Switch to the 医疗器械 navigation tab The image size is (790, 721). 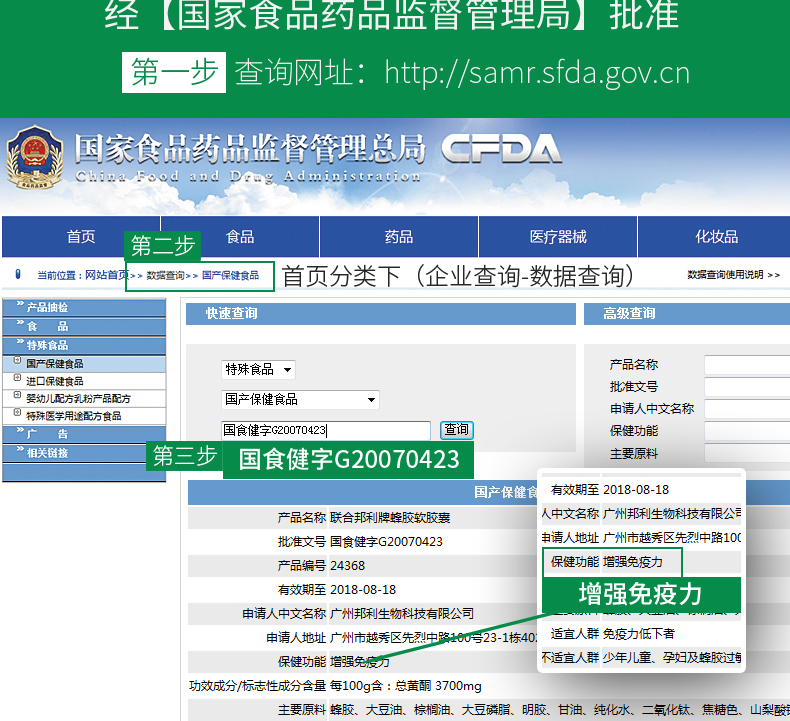pos(558,237)
